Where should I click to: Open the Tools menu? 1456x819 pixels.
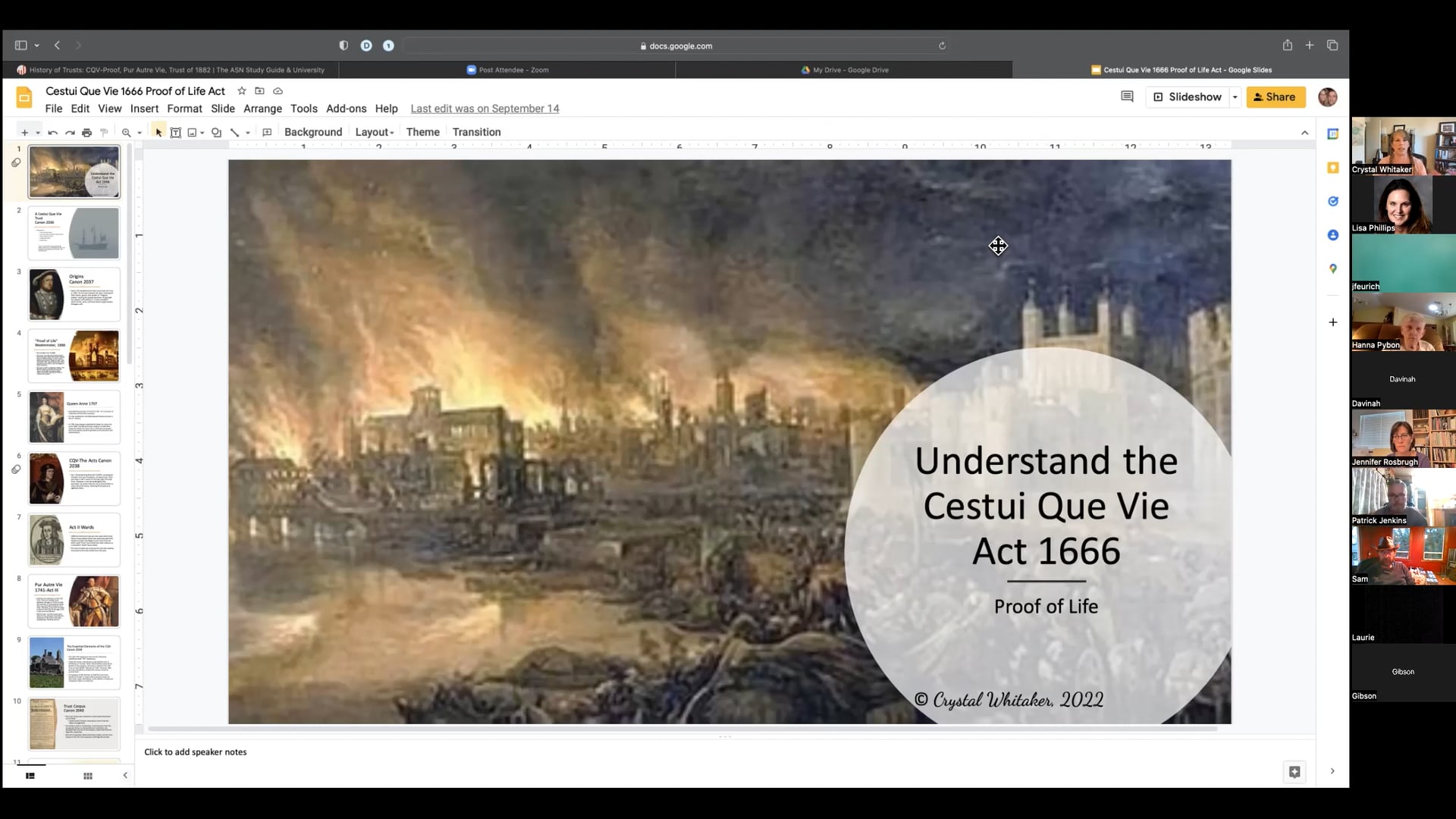(304, 109)
